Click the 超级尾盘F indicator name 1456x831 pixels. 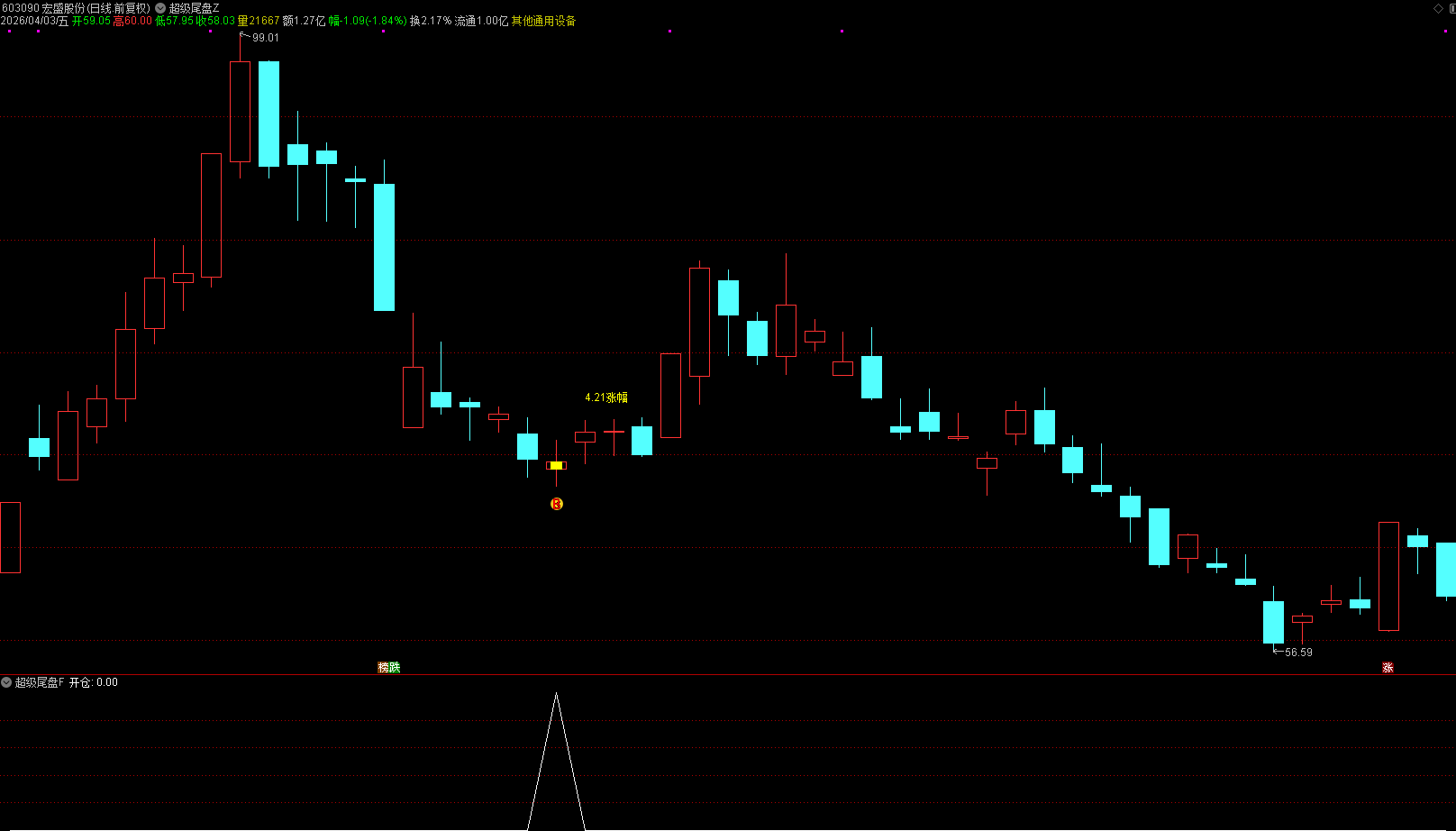click(40, 682)
